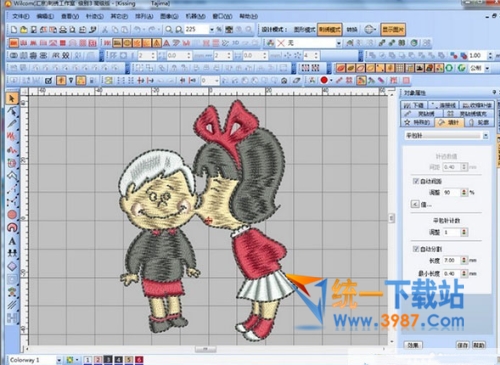Click the New document icon

coord(14,30)
